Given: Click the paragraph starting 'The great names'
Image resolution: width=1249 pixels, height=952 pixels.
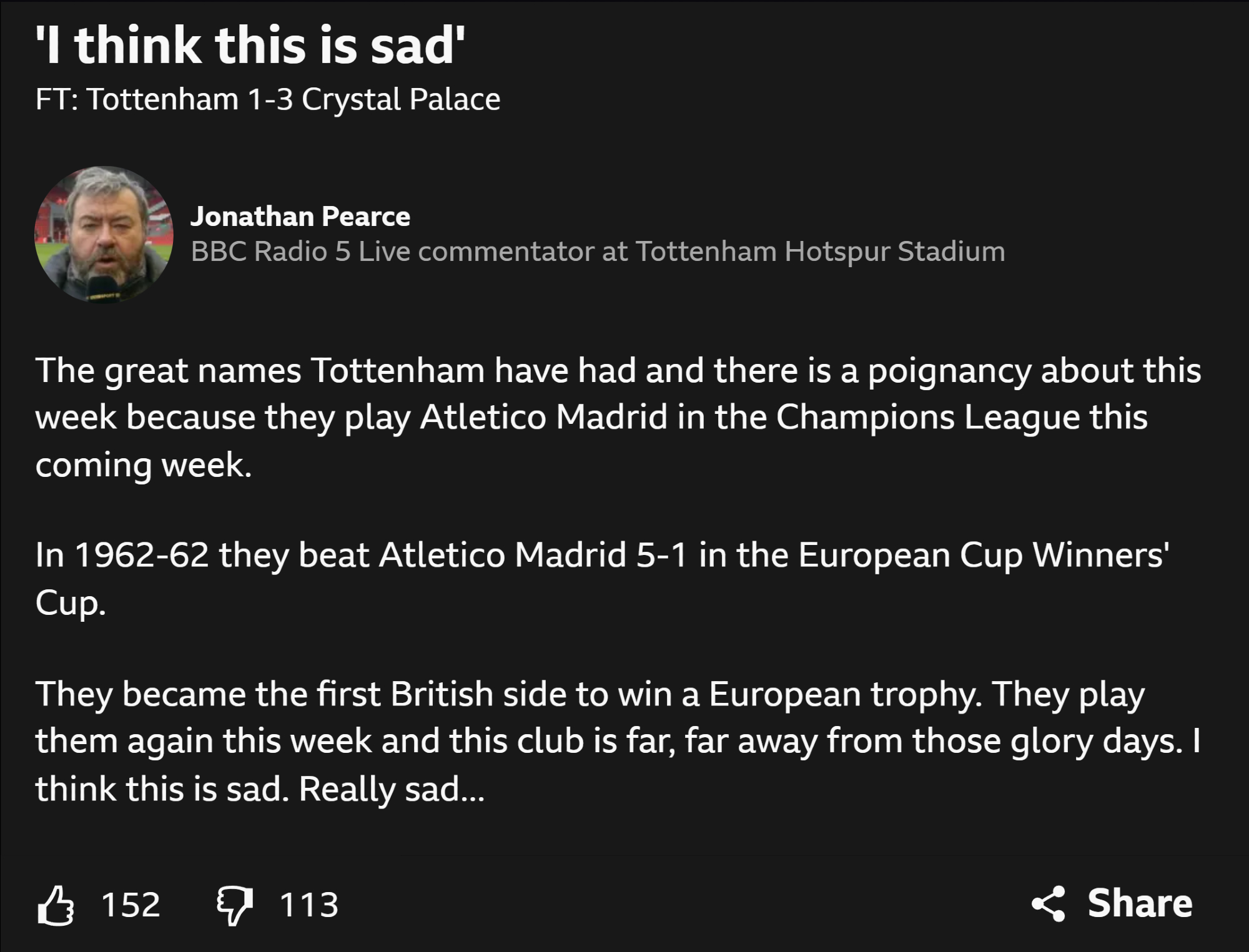Looking at the screenshot, I should click(618, 417).
